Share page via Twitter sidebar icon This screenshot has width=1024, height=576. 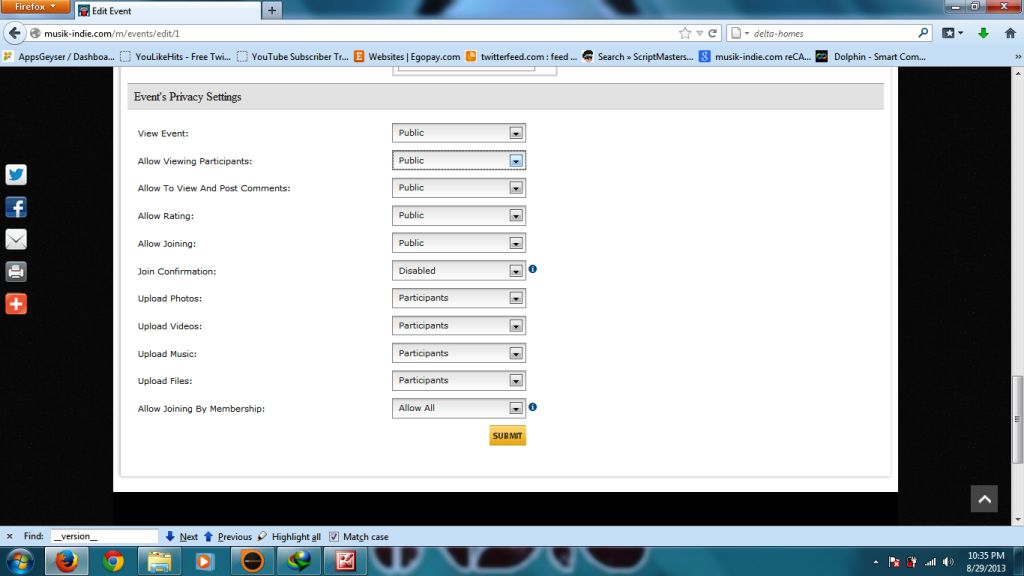[16, 175]
